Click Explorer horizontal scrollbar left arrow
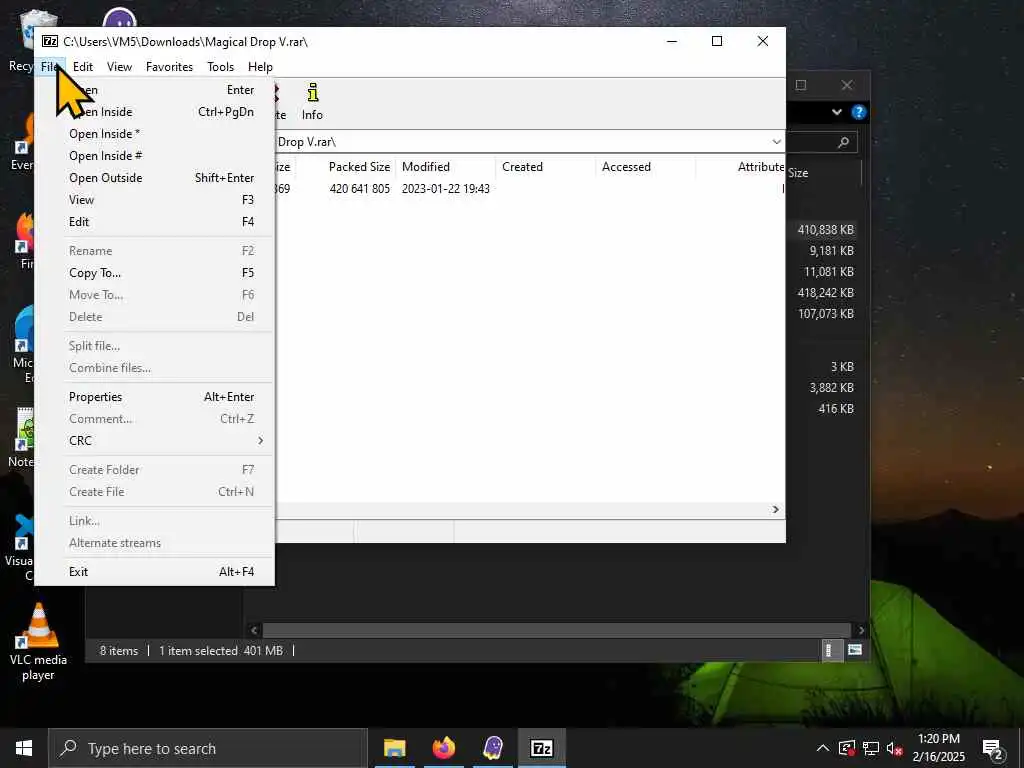The width and height of the screenshot is (1024, 768). (255, 630)
